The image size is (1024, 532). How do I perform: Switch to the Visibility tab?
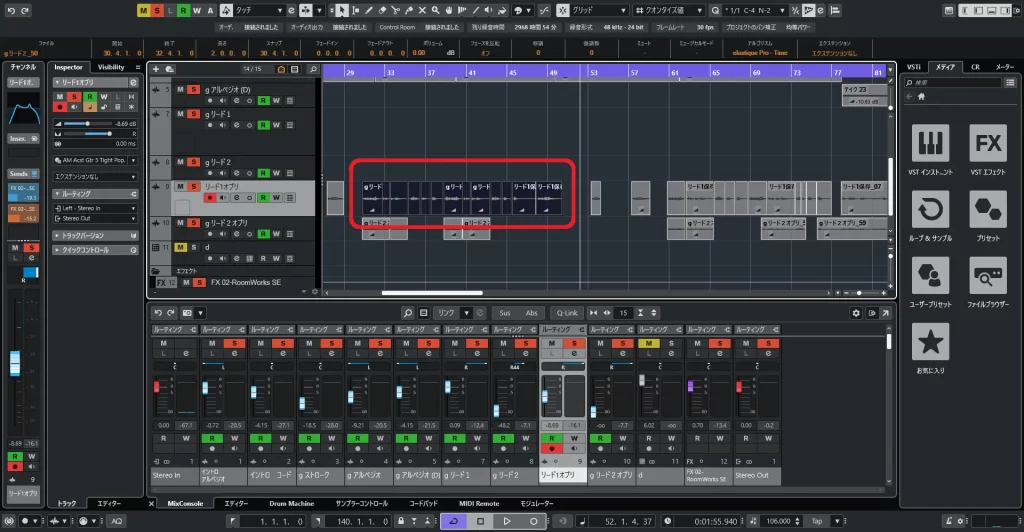point(111,67)
